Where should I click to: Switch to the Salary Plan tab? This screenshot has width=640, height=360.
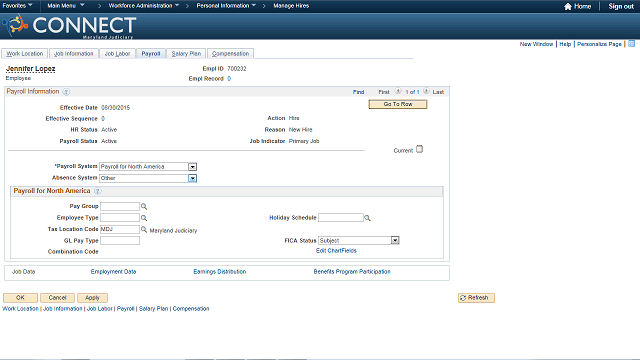[186, 53]
